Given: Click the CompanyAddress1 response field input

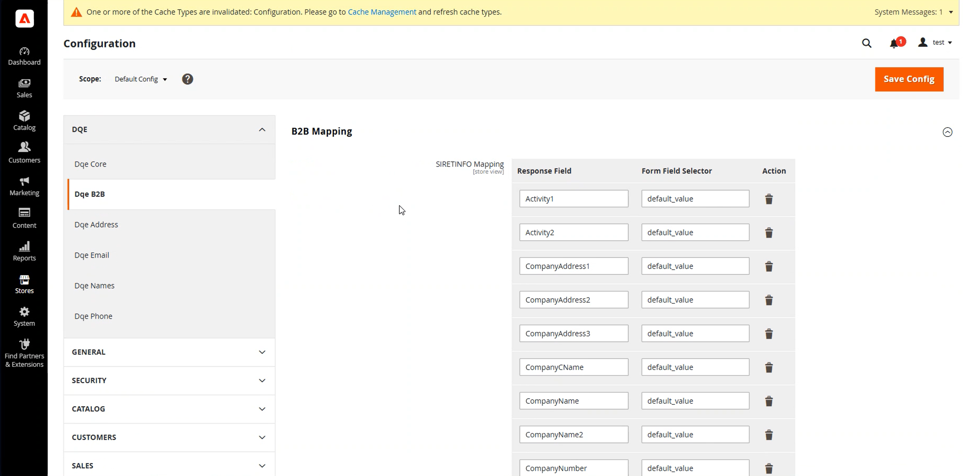Looking at the screenshot, I should click(x=573, y=266).
